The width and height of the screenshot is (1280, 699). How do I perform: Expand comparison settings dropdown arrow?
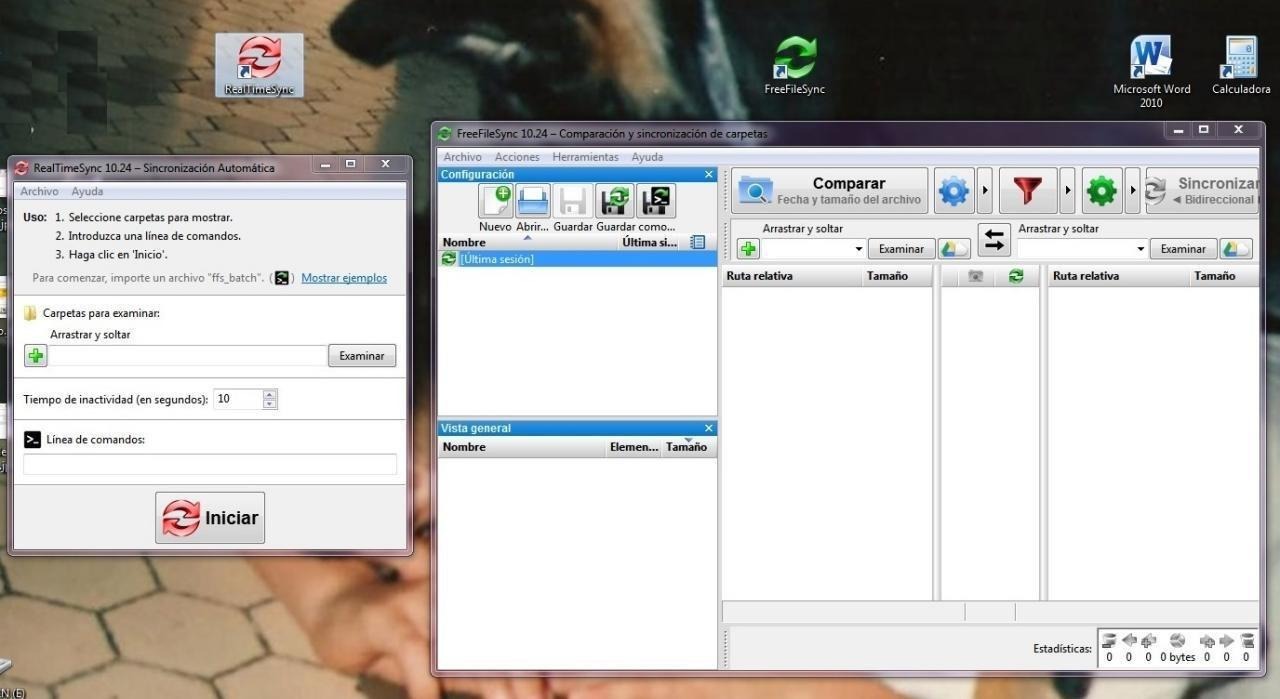click(985, 191)
